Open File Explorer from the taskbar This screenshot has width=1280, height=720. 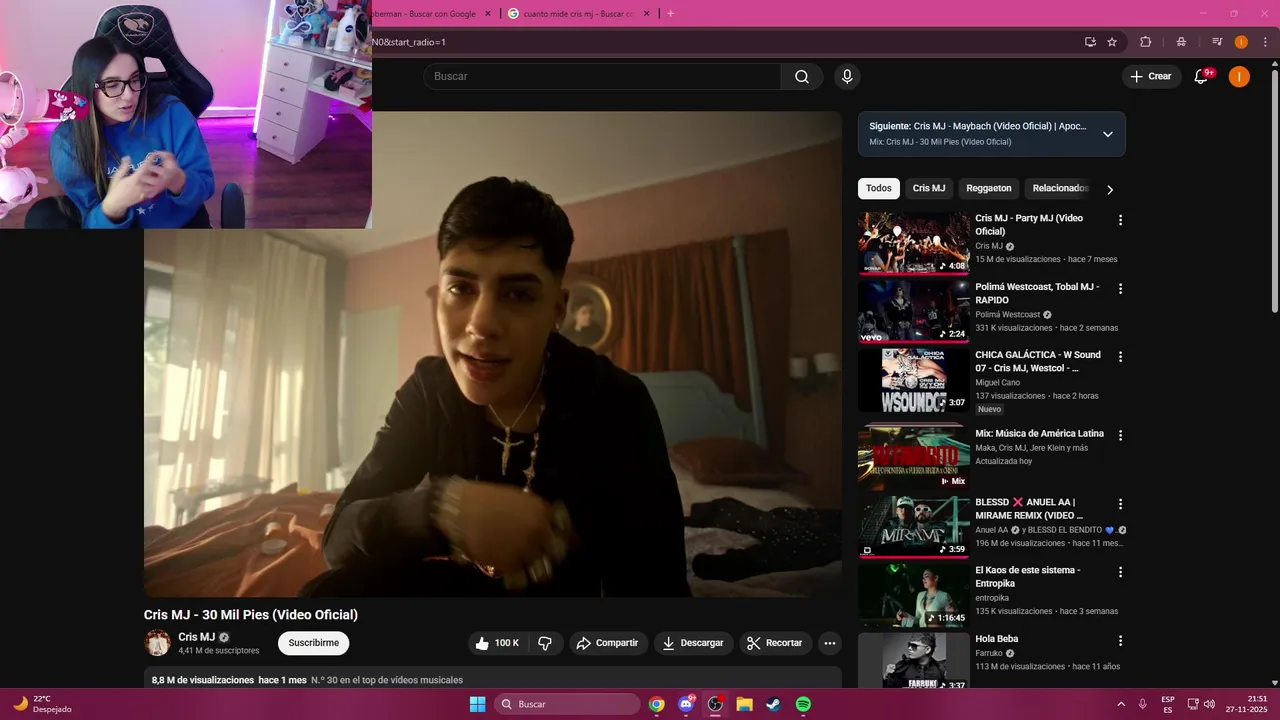pos(744,704)
